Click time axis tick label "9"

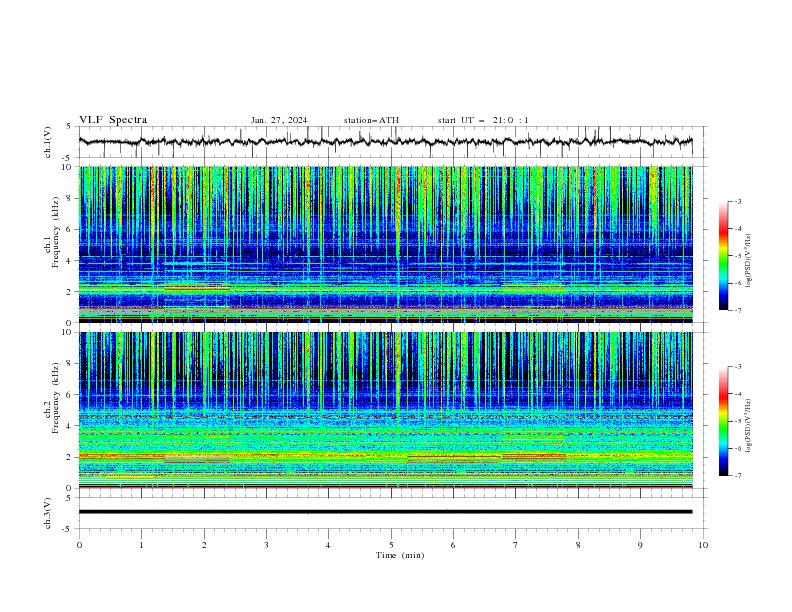click(x=640, y=545)
